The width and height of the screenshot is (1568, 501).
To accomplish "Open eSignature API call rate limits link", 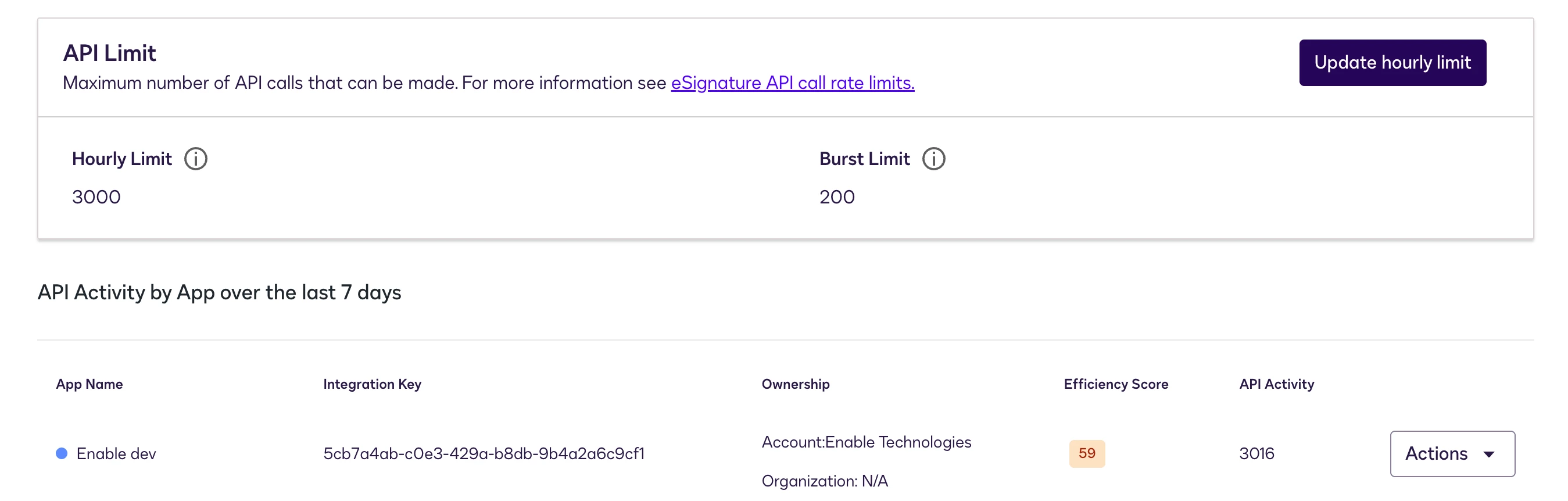I will coord(792,82).
